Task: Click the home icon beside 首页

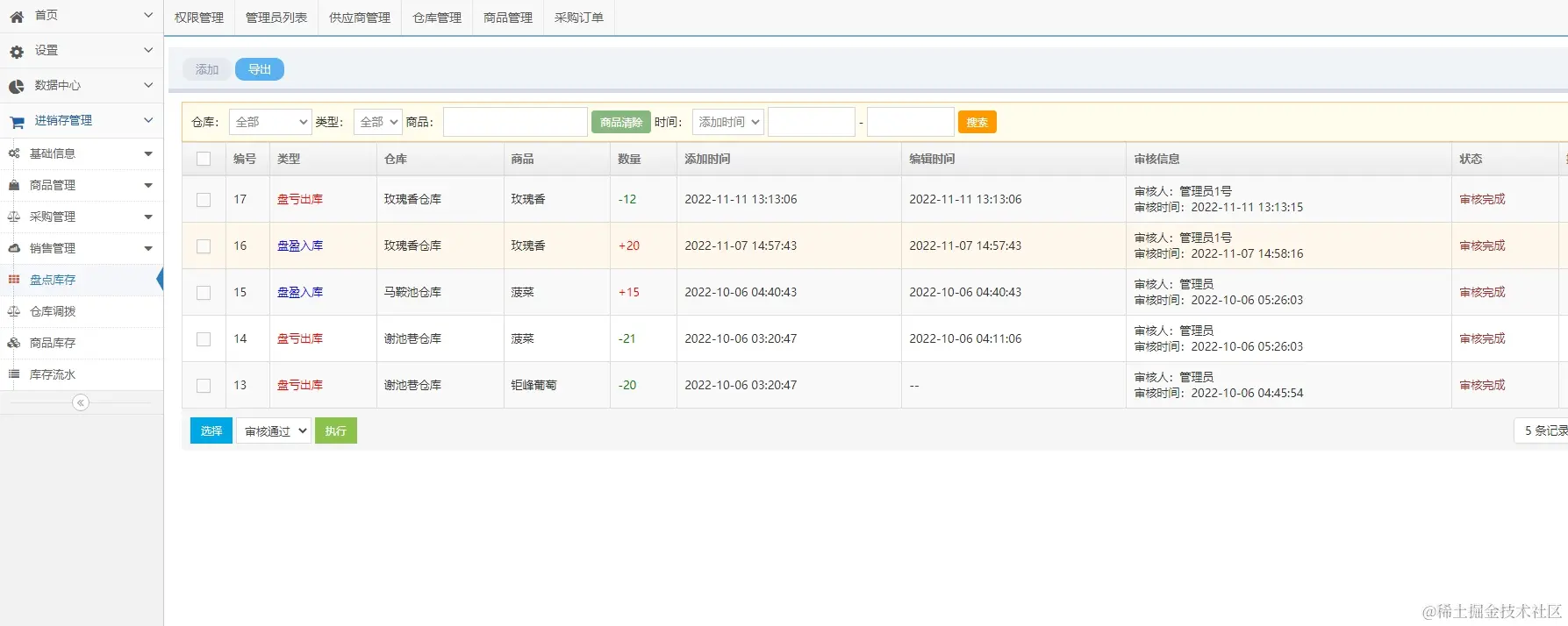Action: [x=17, y=16]
